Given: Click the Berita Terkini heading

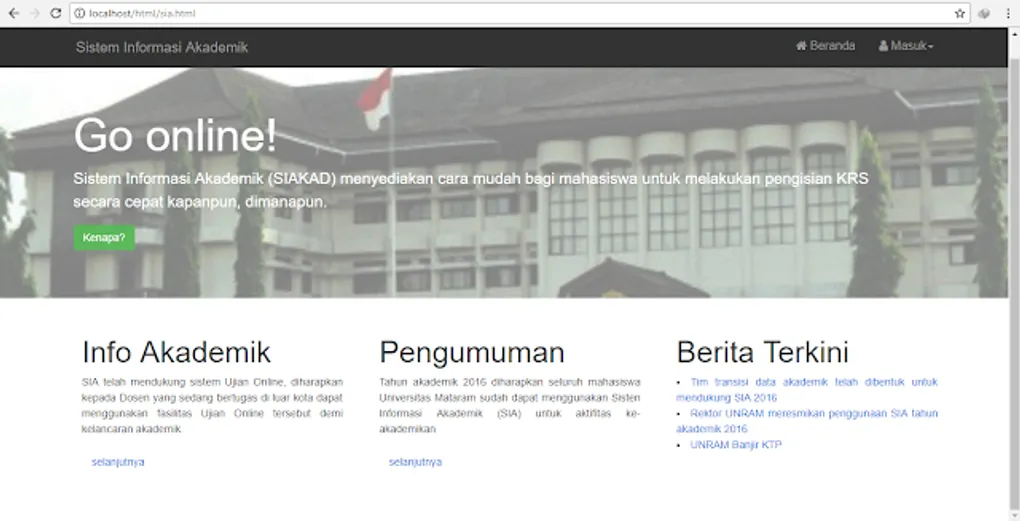Looking at the screenshot, I should coord(762,353).
